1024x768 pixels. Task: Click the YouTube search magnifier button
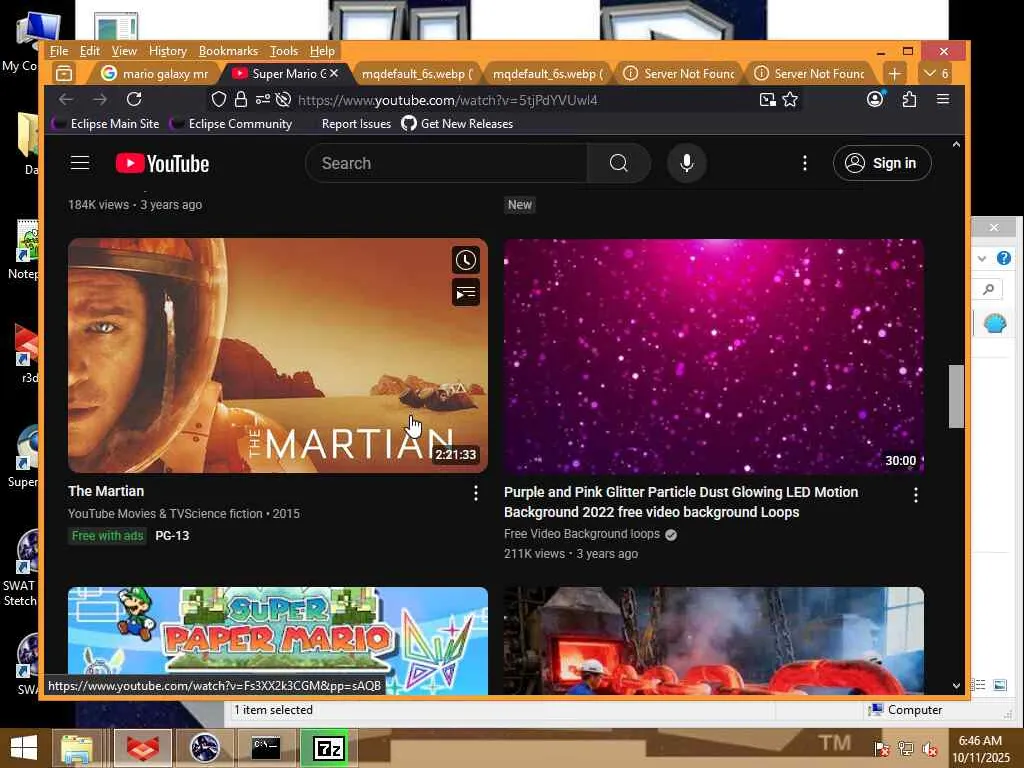(618, 163)
